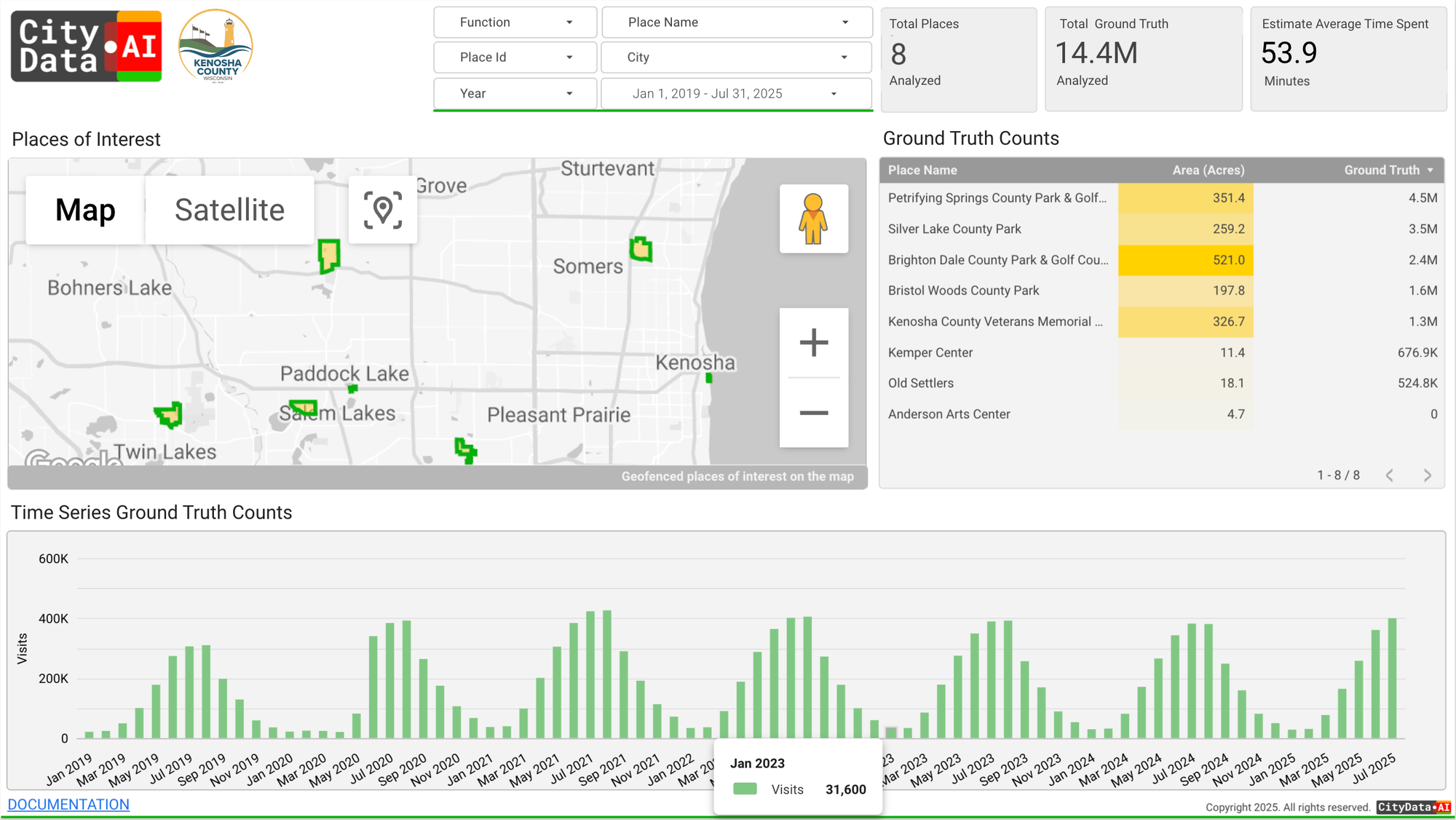Click the map location target icon
This screenshot has height=820, width=1456.
[382, 210]
